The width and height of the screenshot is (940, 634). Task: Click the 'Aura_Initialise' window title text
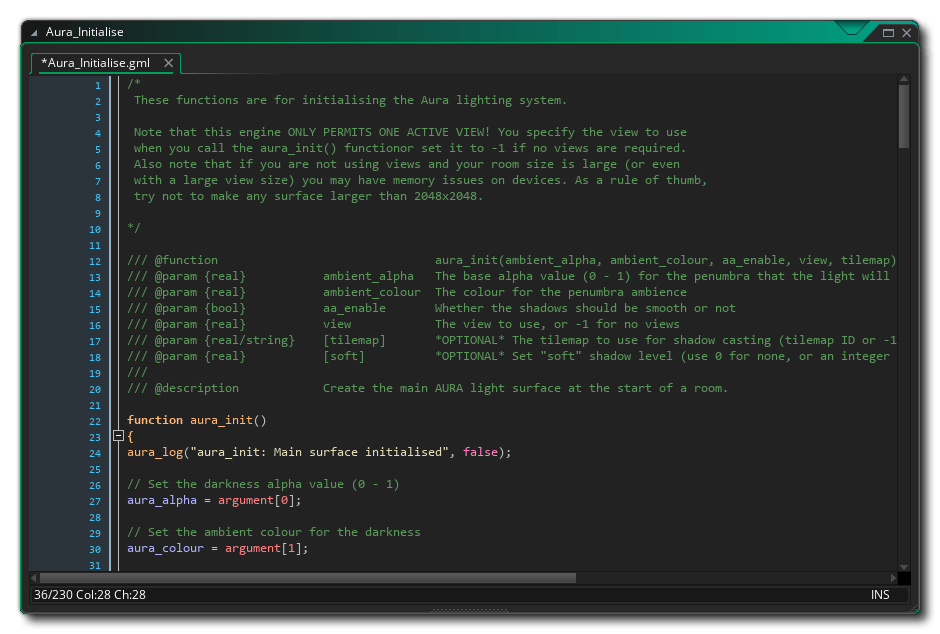(85, 32)
